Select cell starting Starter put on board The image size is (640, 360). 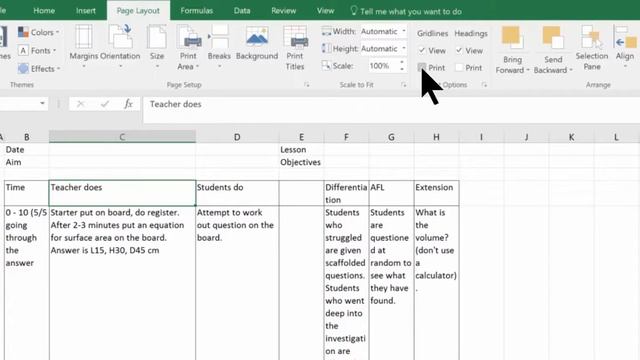coord(122,283)
